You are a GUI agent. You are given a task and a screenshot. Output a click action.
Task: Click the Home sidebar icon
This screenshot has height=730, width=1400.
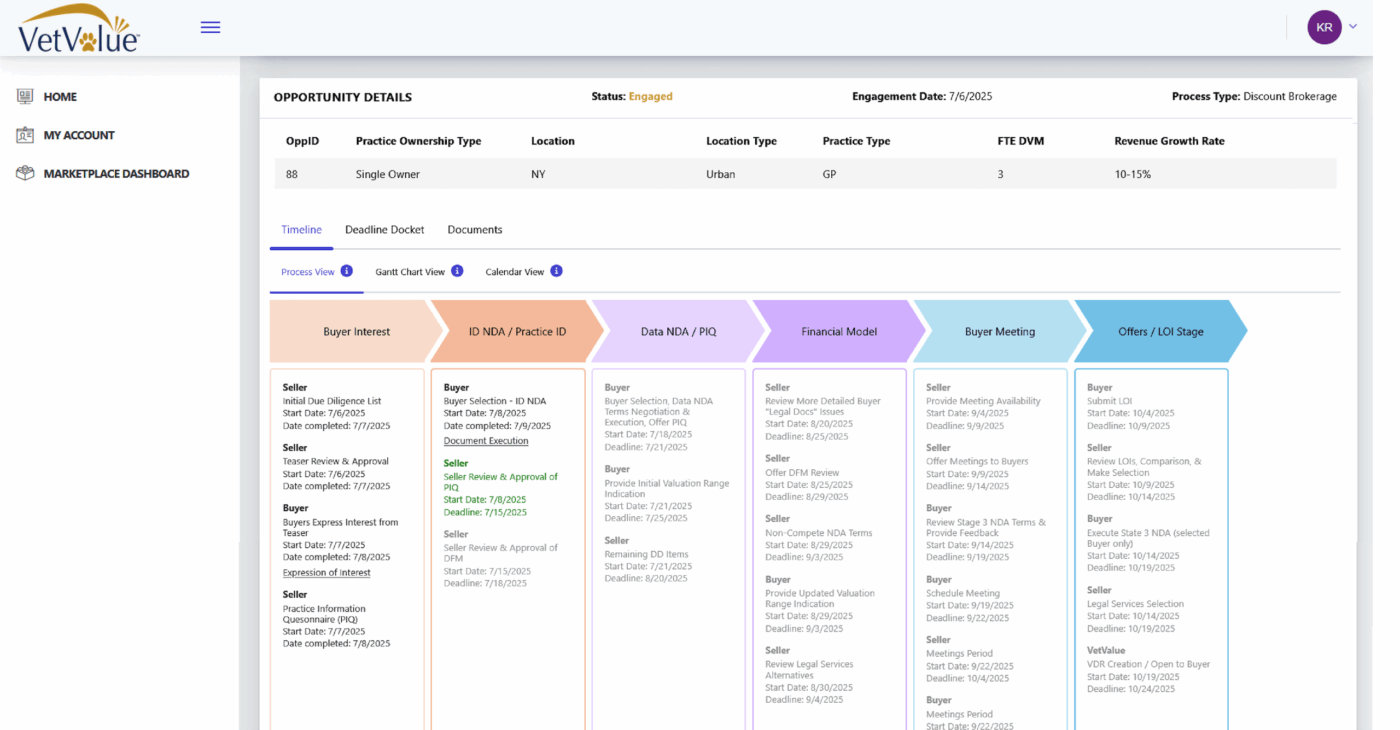(25, 97)
